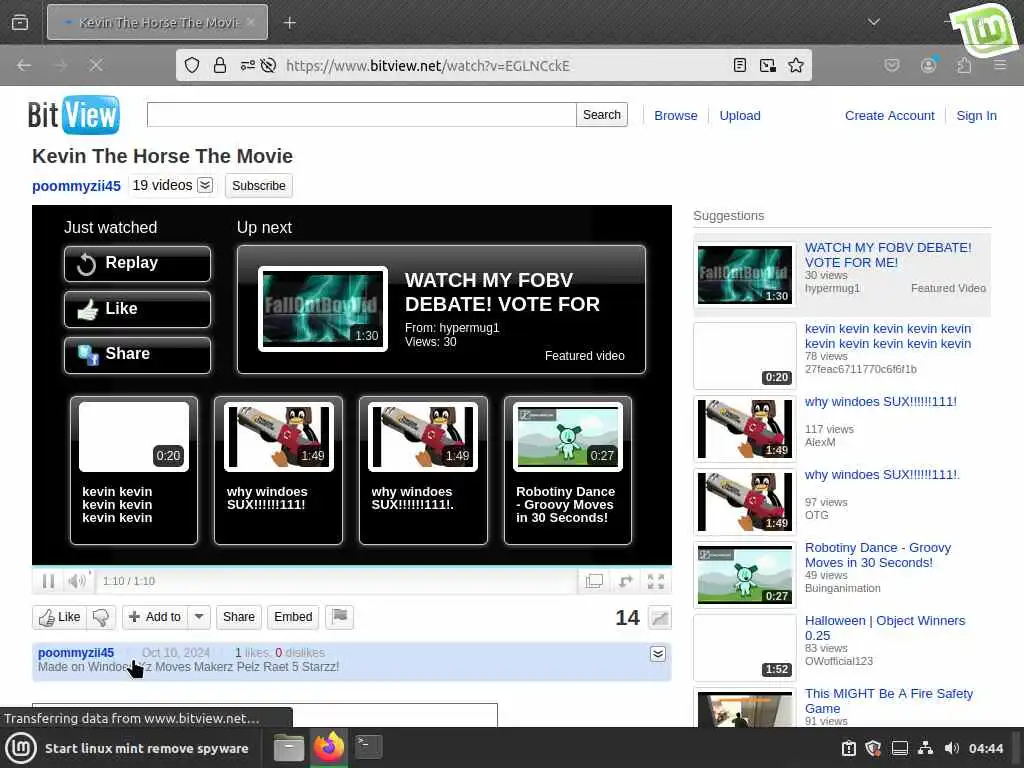This screenshot has width=1024, height=768.
Task: Open the Embed tab below the video
Action: click(x=293, y=617)
